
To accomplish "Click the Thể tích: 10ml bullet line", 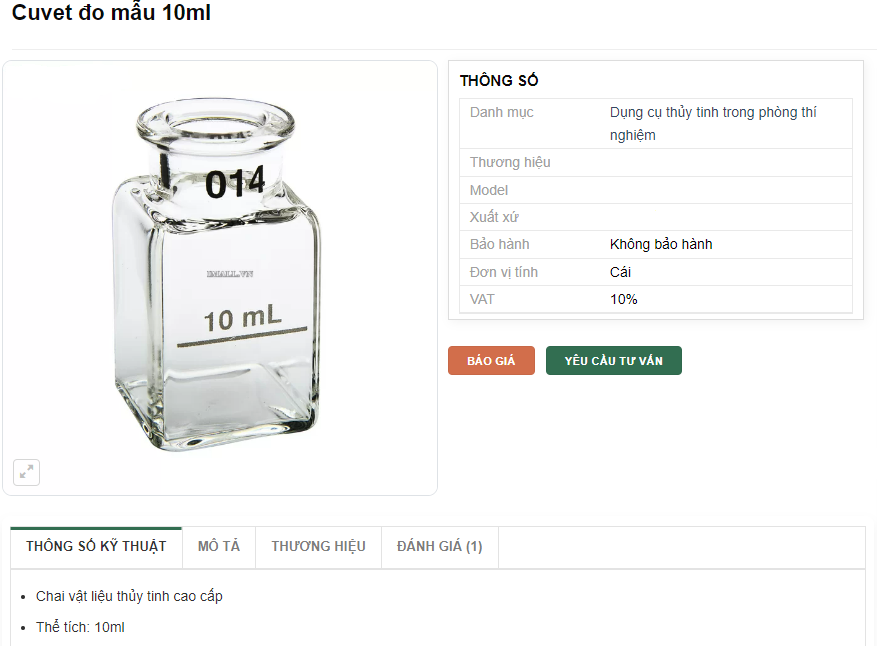I will pos(80,627).
